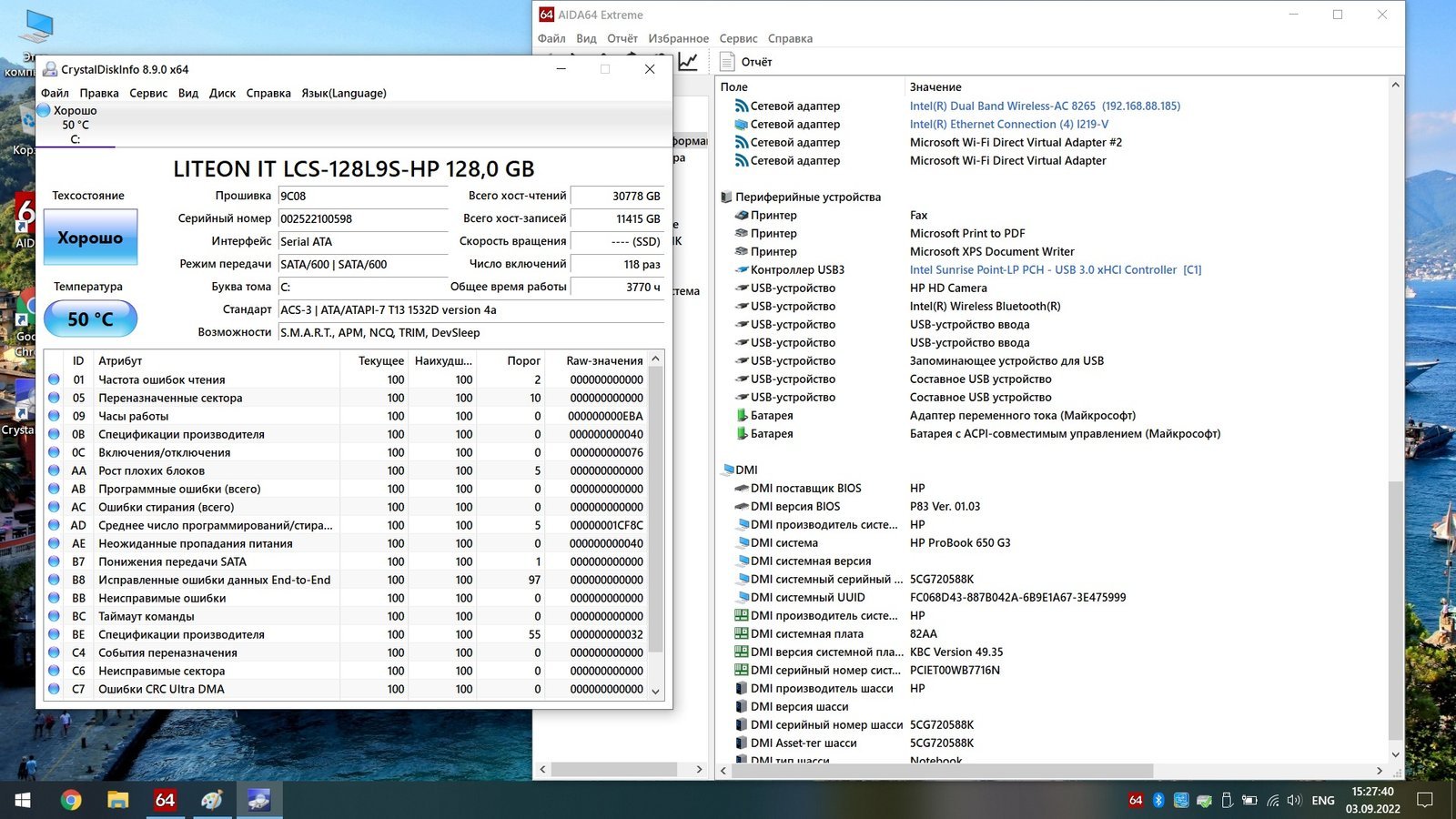Click icon of DMI поставщик BIOS row
Image resolution: width=1456 pixels, height=819 pixels.
coord(742,488)
